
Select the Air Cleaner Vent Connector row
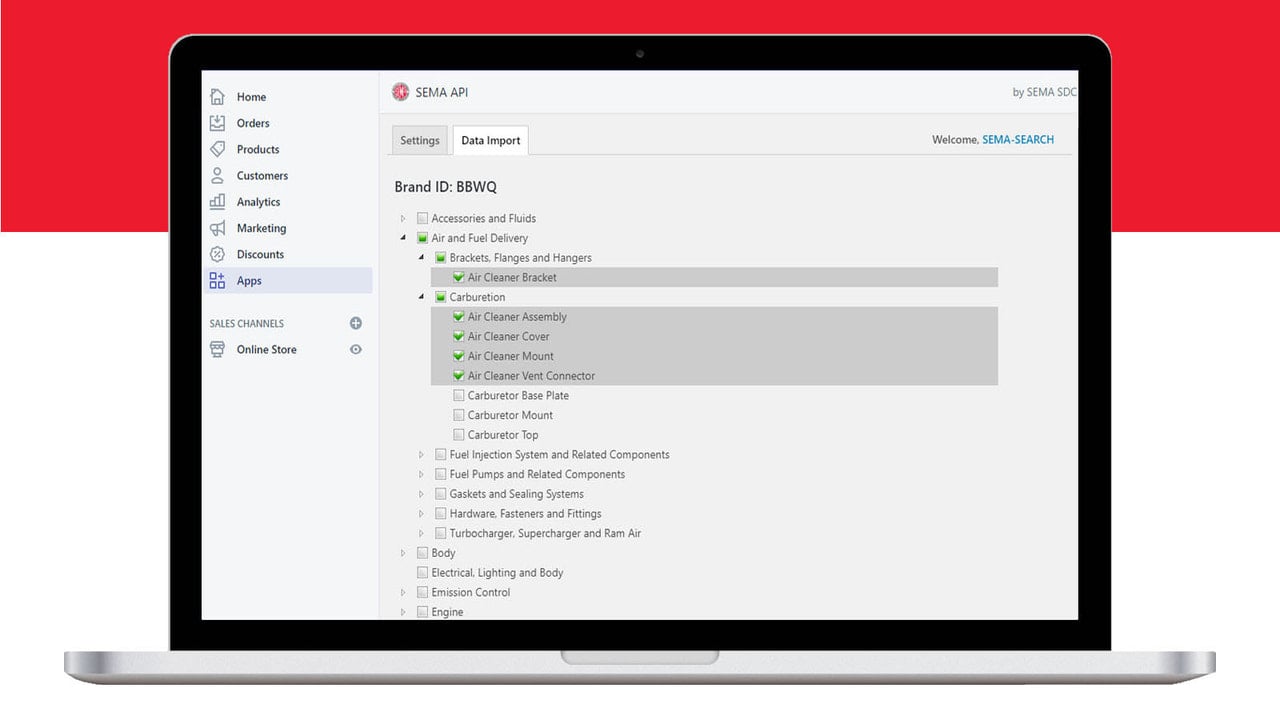point(714,376)
